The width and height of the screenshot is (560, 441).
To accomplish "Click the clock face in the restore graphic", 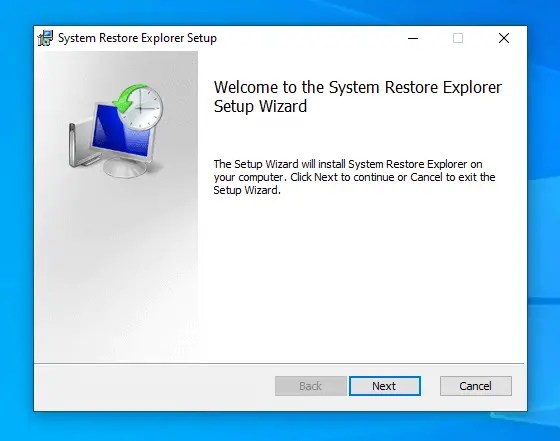I will pyautogui.click(x=142, y=108).
